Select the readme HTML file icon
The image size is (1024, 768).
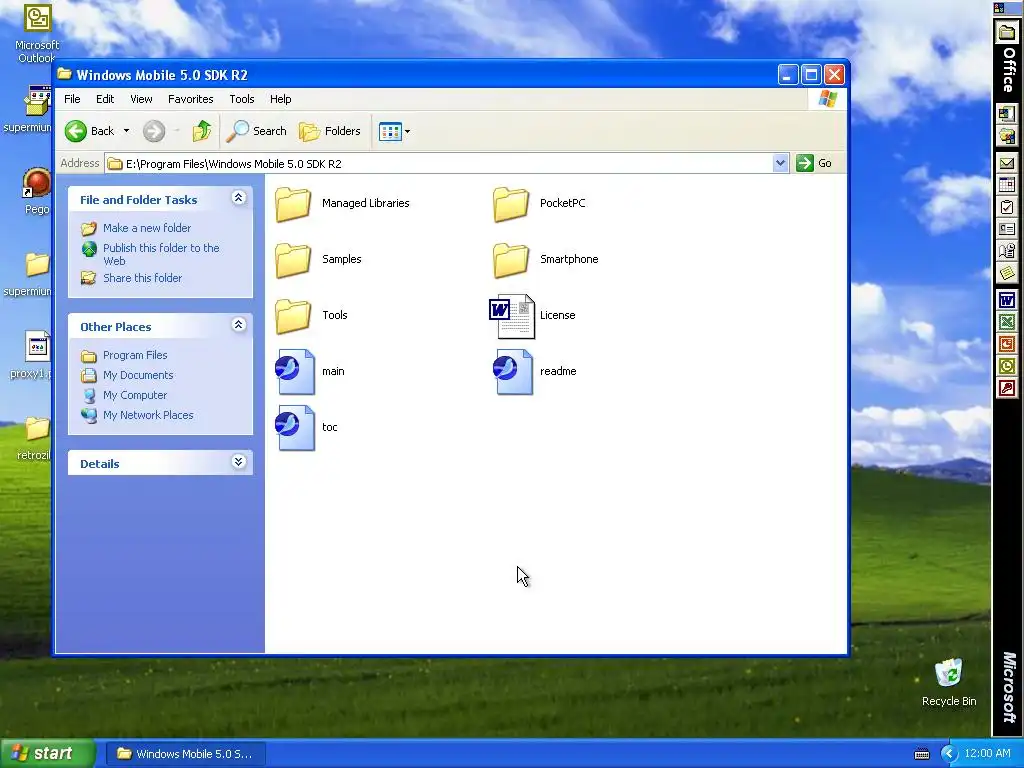[513, 372]
